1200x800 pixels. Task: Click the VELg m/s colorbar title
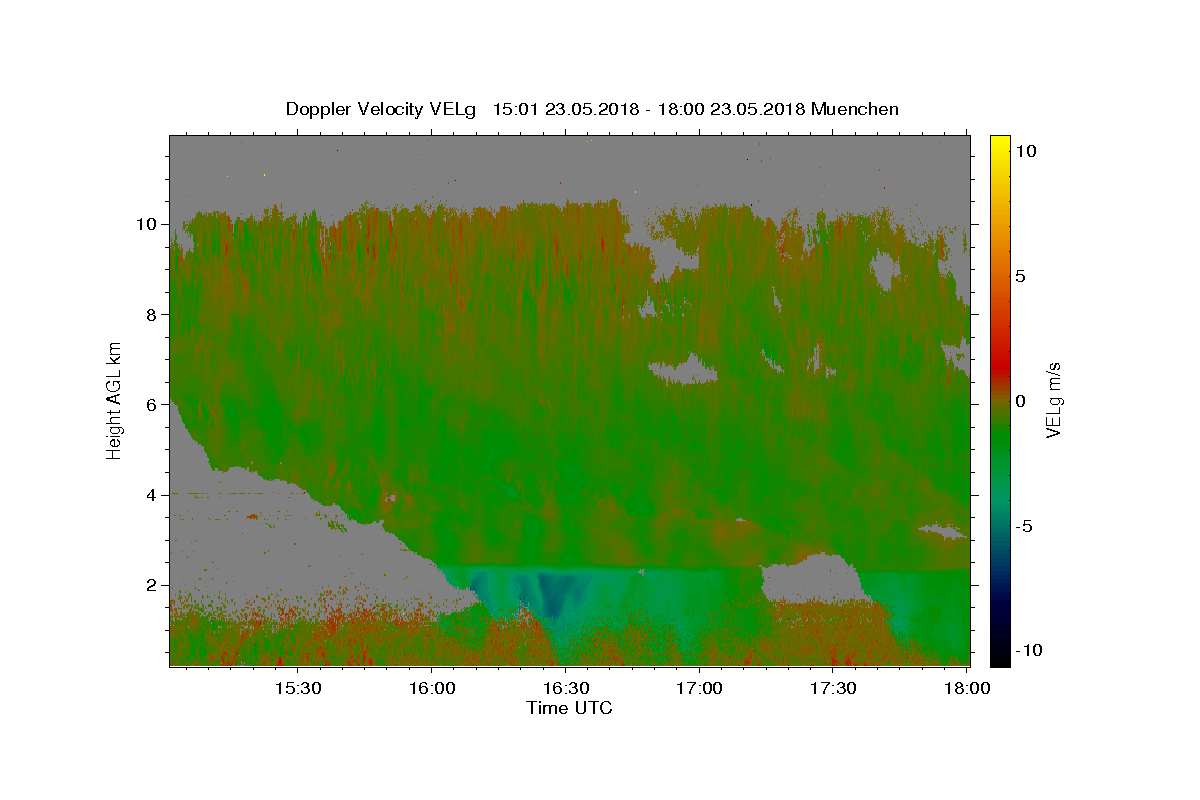[1055, 400]
